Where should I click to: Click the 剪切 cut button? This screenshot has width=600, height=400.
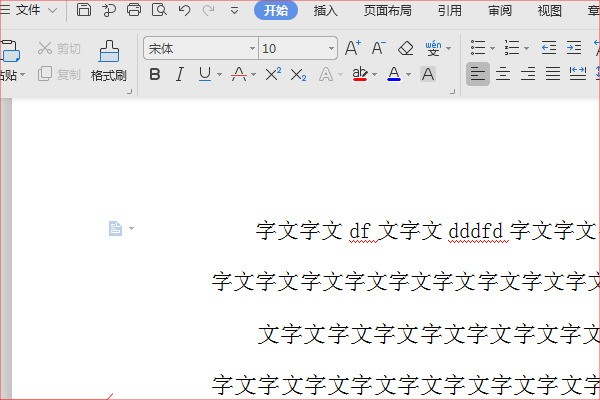tap(59, 48)
